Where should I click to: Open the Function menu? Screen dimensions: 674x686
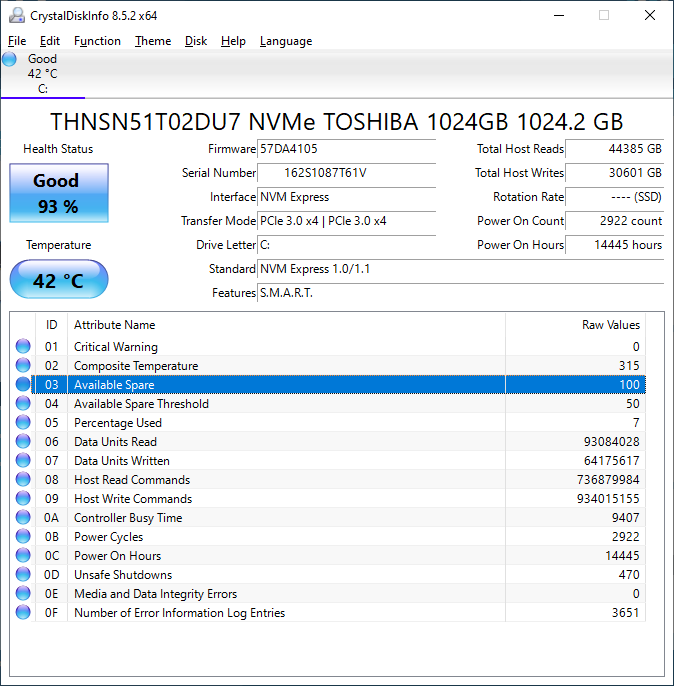tap(97, 41)
